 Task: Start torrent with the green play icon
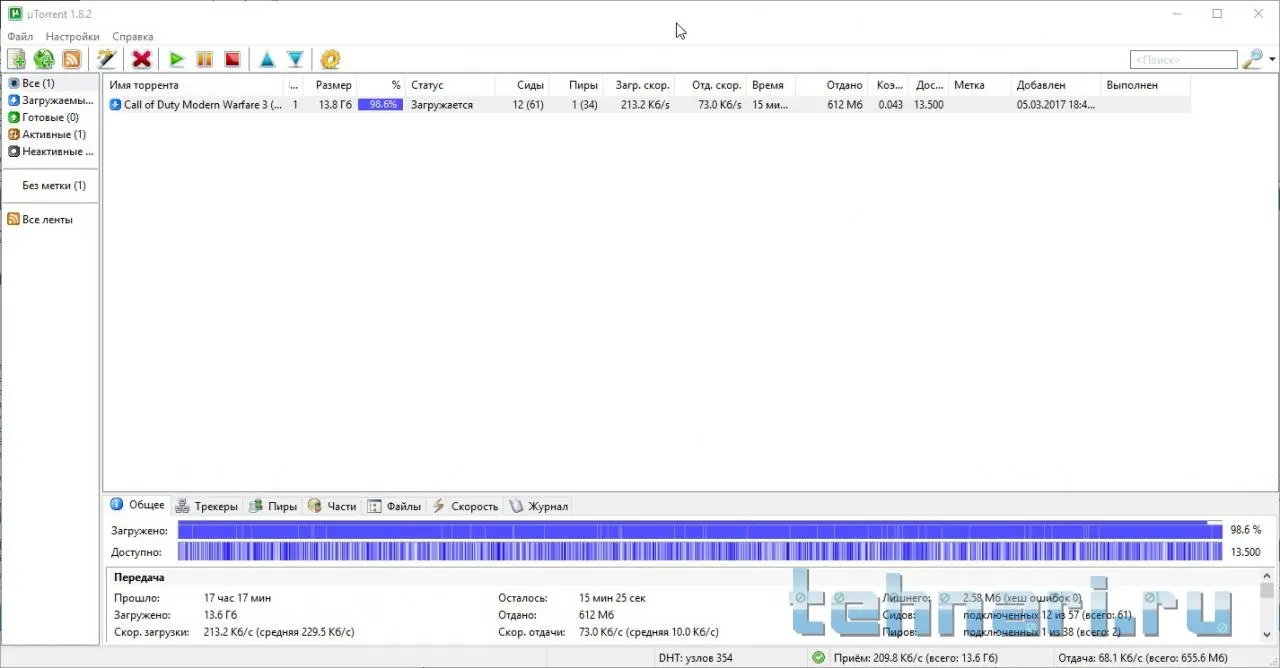pyautogui.click(x=177, y=59)
